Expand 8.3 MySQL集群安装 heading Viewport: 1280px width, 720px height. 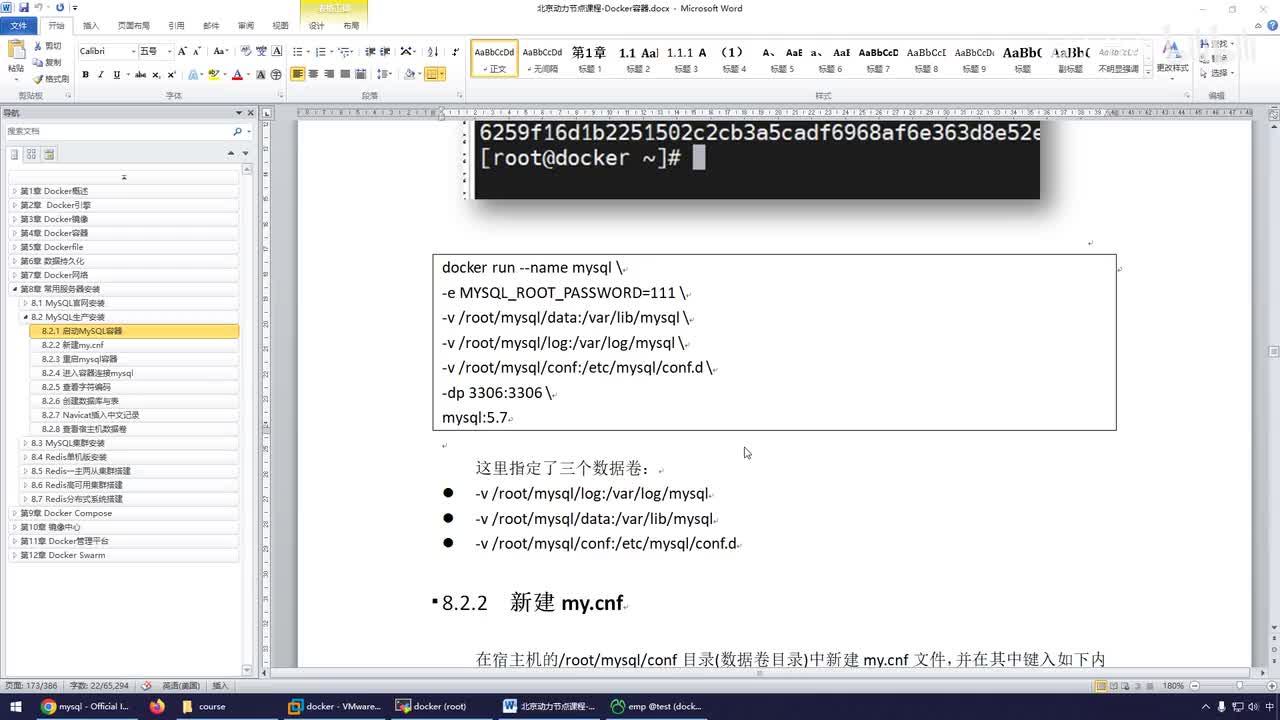[x=26, y=443]
